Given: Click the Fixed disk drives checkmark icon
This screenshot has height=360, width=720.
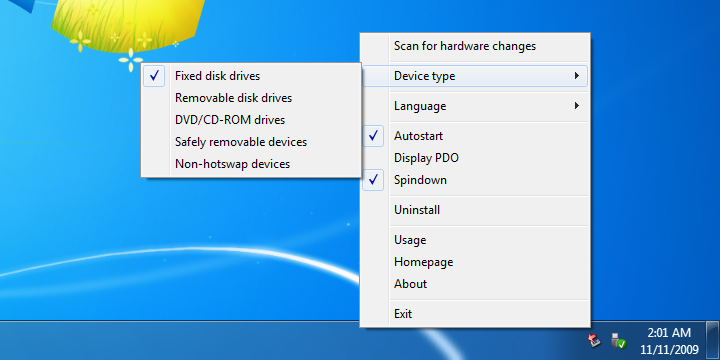Looking at the screenshot, I should 154,76.
